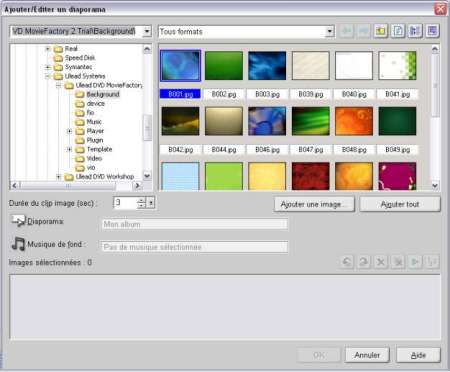Click the B044.jpg file name label

tap(224, 150)
